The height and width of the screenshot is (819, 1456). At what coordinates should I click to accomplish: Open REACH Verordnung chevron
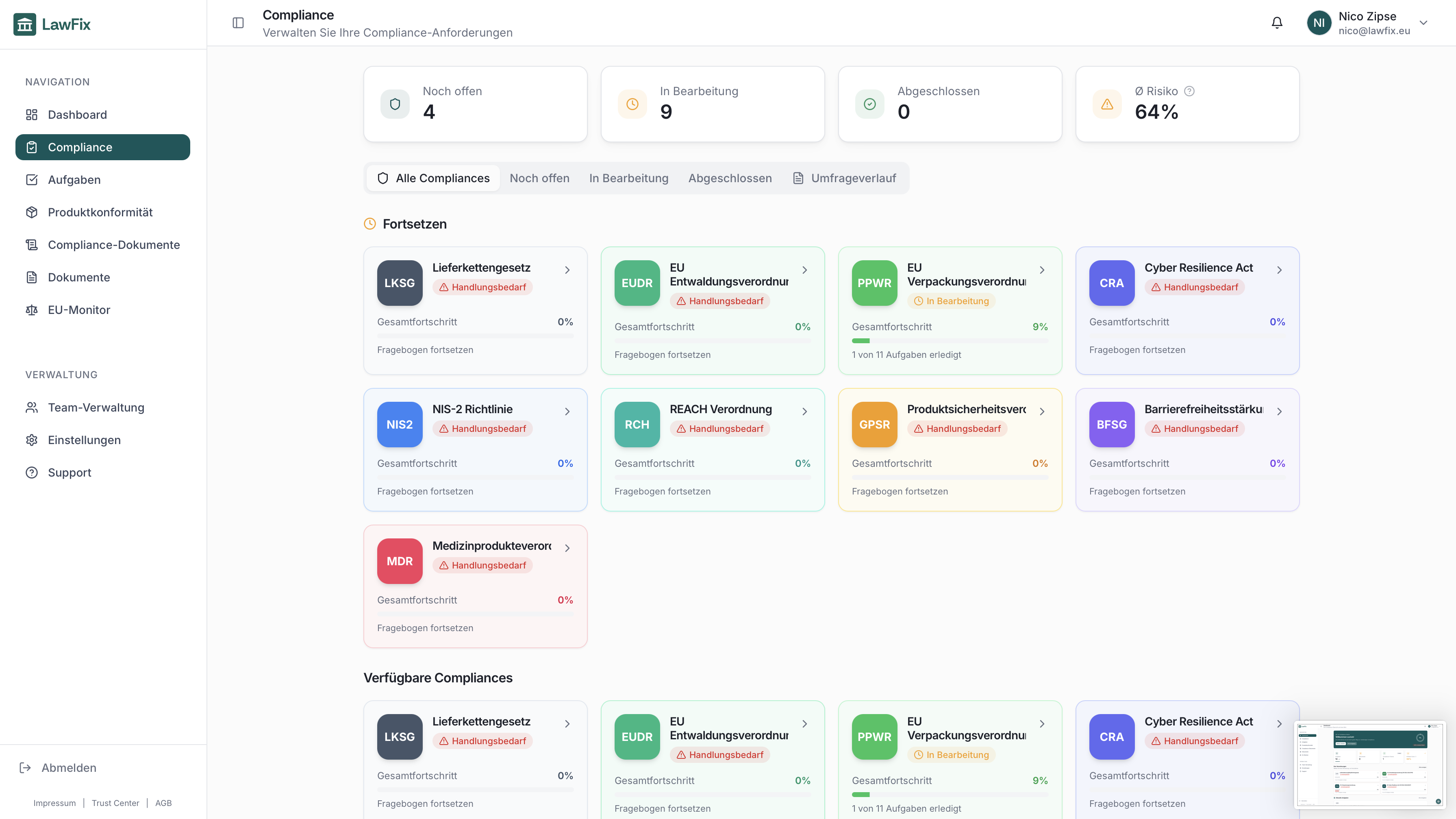(804, 411)
